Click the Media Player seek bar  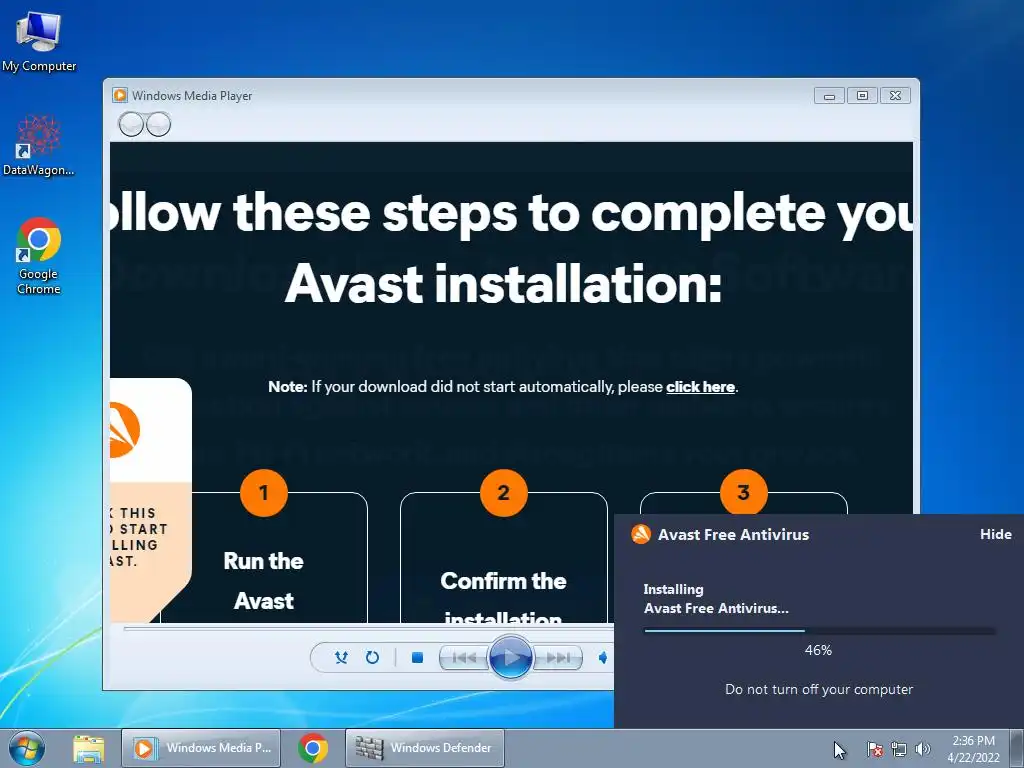point(368,628)
